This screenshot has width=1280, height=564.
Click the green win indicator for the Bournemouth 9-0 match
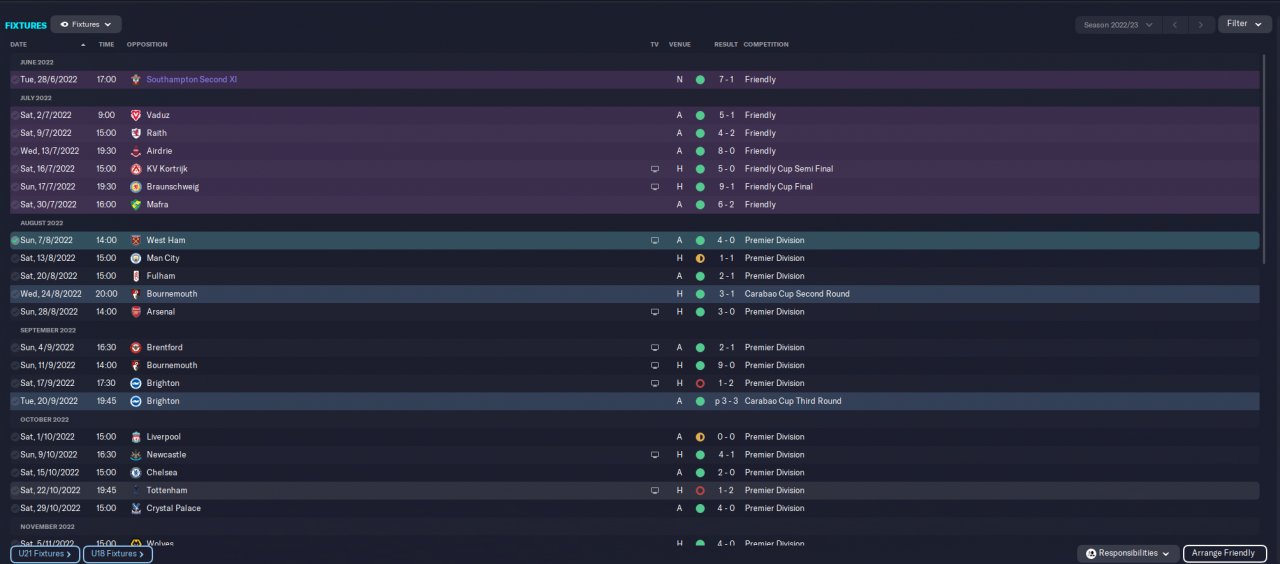pos(700,365)
